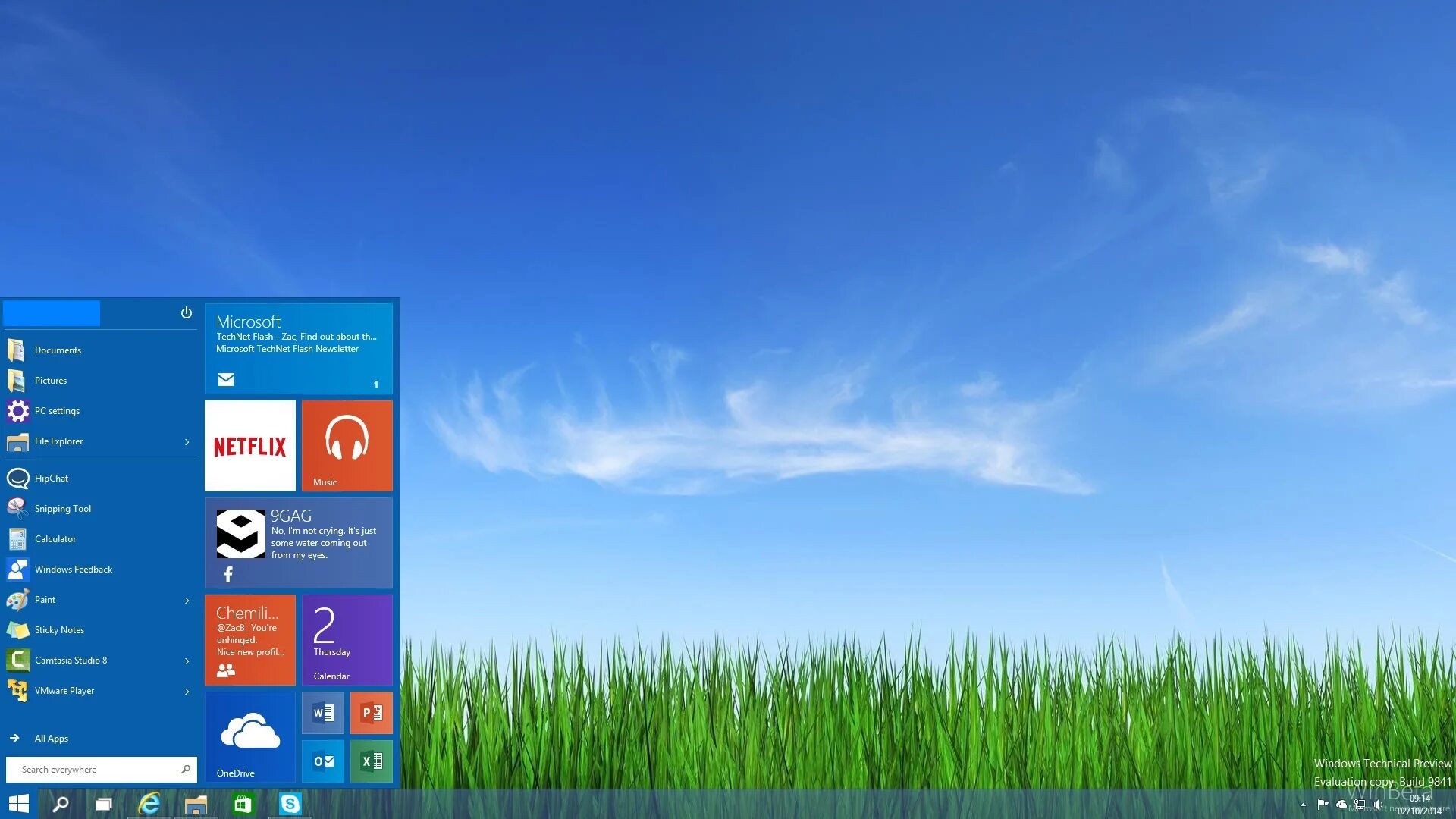Open Internet Explorer on the taskbar
Screen dimensions: 1456x819
tap(149, 804)
